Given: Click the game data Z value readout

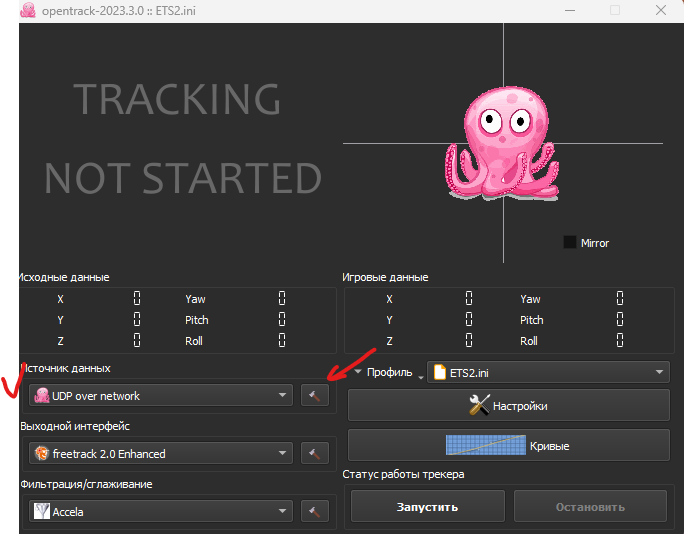Looking at the screenshot, I should click(469, 340).
